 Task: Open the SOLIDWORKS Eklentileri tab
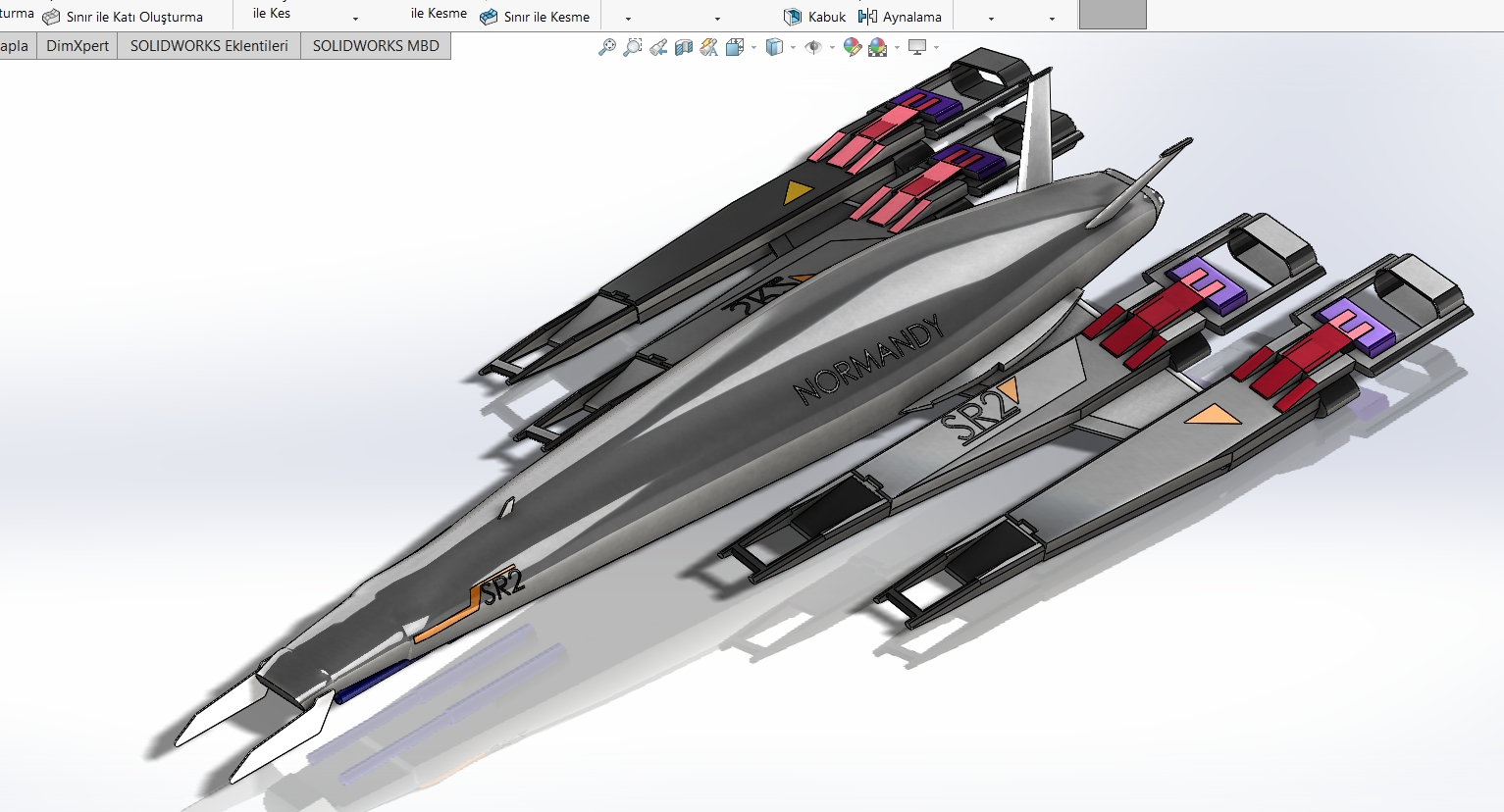click(x=209, y=46)
